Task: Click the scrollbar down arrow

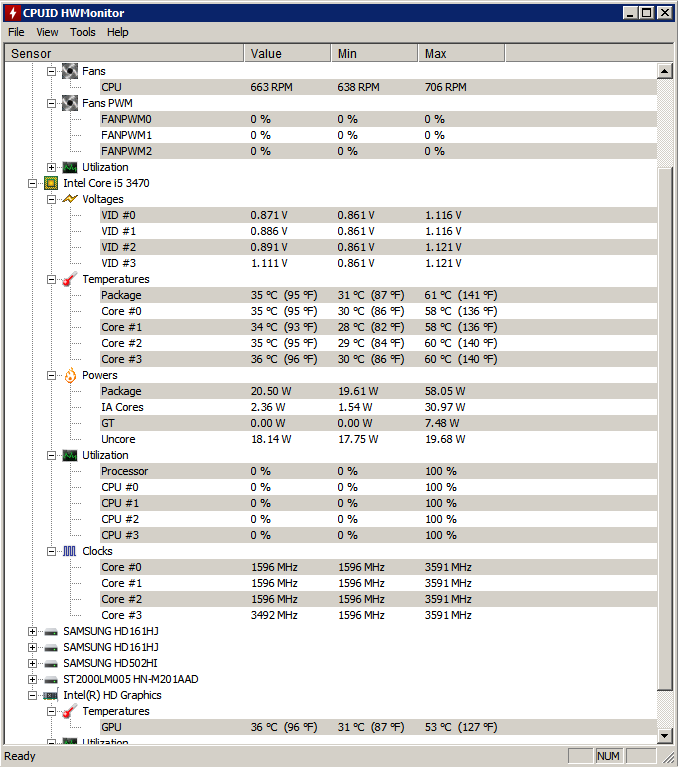Action: pyautogui.click(x=664, y=735)
